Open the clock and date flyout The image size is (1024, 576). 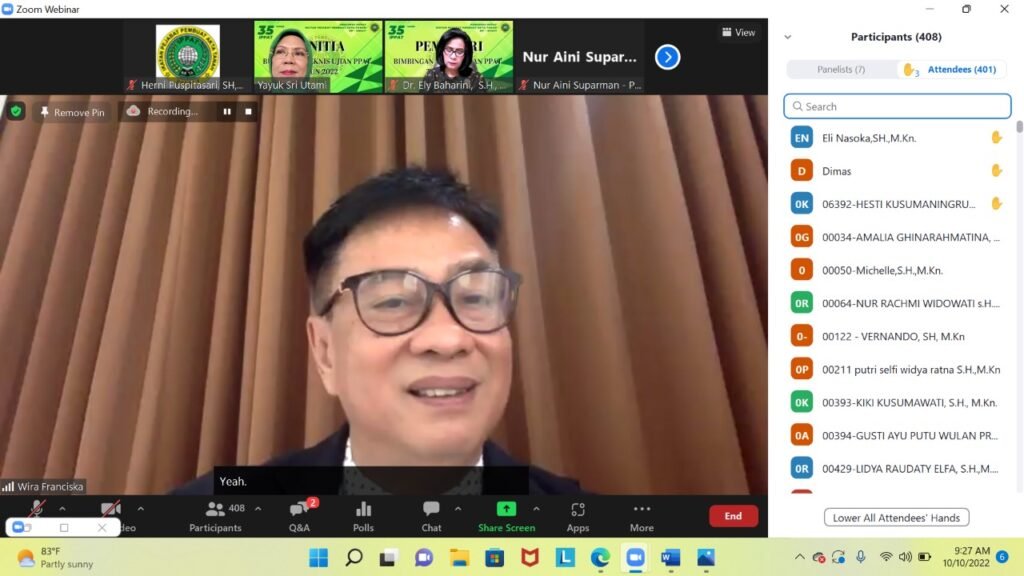pos(967,557)
